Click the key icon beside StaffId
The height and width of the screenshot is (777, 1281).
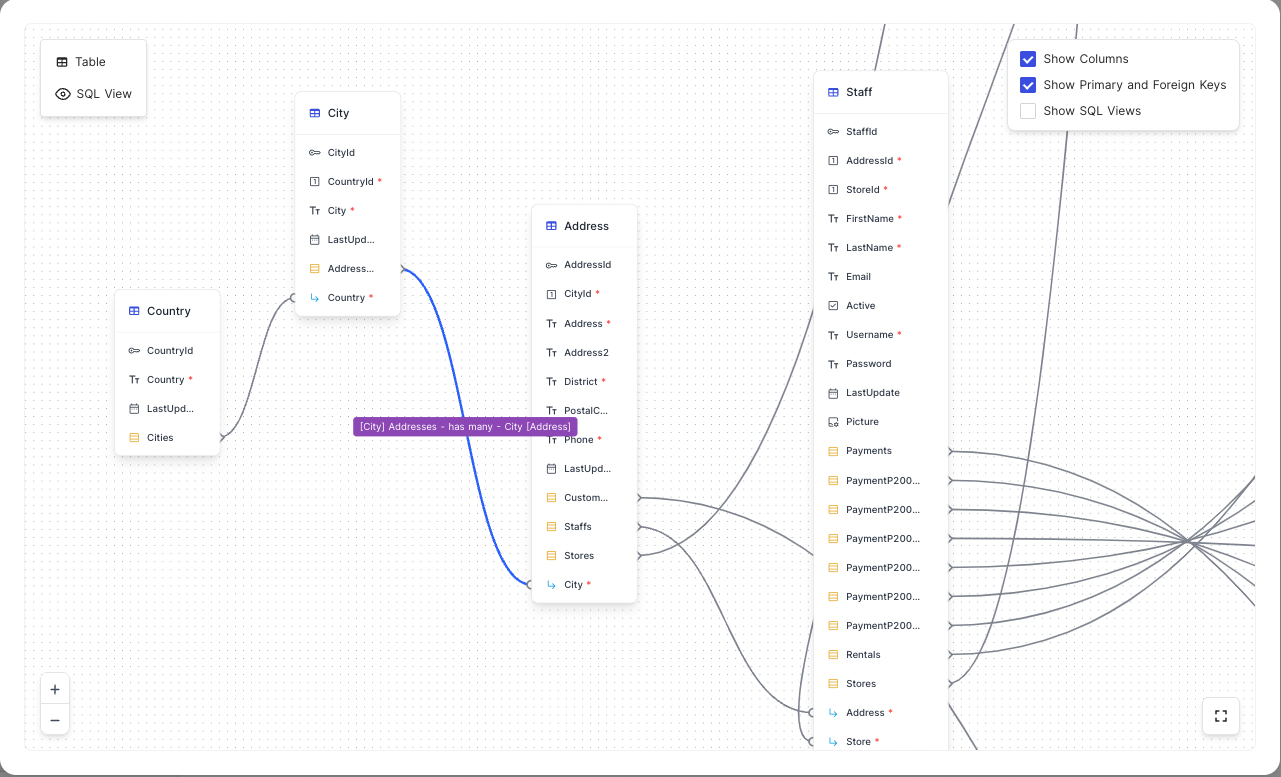[x=833, y=132]
